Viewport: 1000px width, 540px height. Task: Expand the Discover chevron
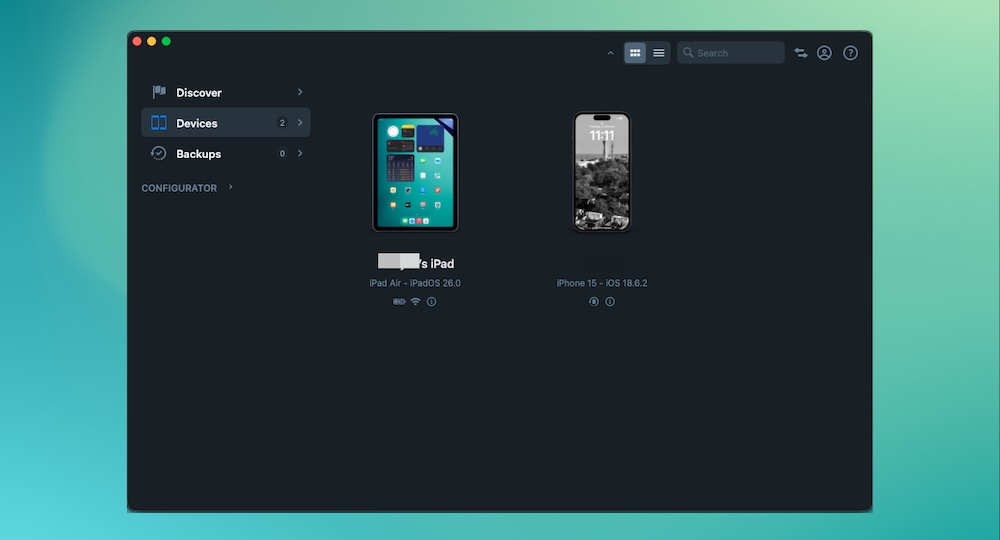click(300, 92)
